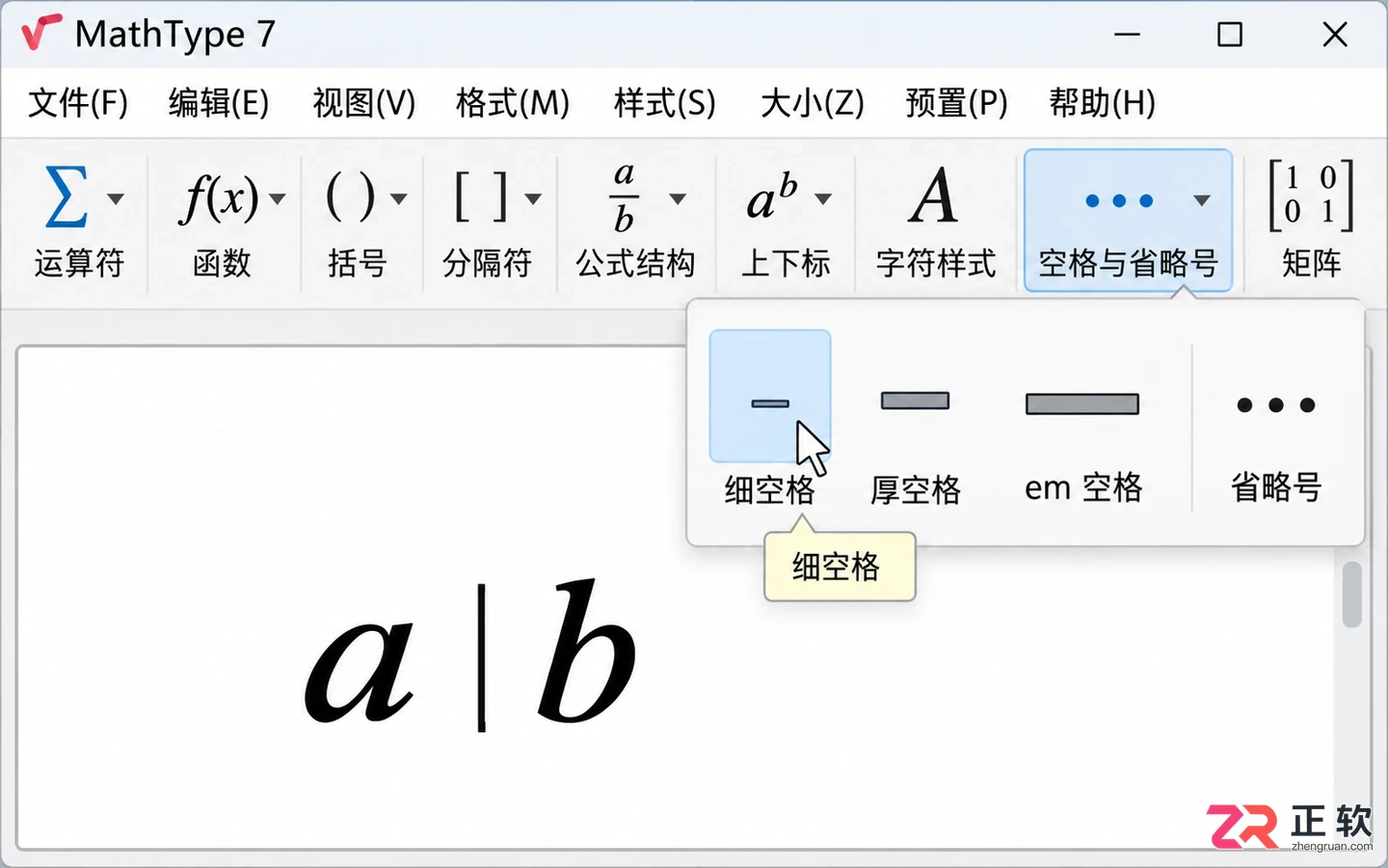
Task: Open the 字符样式 character style tool
Action: point(935,221)
